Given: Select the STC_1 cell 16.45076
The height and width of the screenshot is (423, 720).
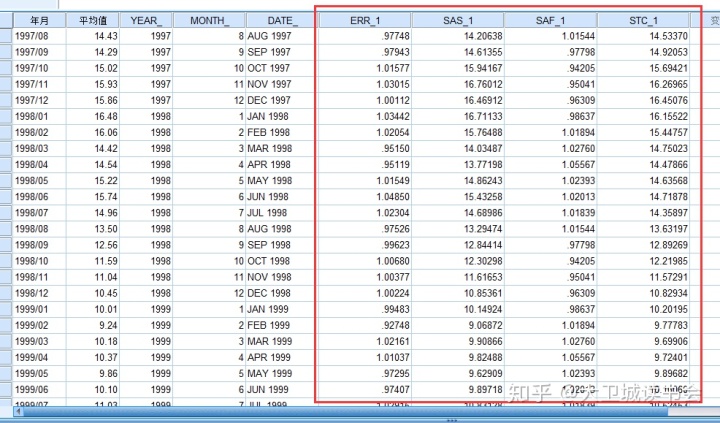Looking at the screenshot, I should click(643, 101).
